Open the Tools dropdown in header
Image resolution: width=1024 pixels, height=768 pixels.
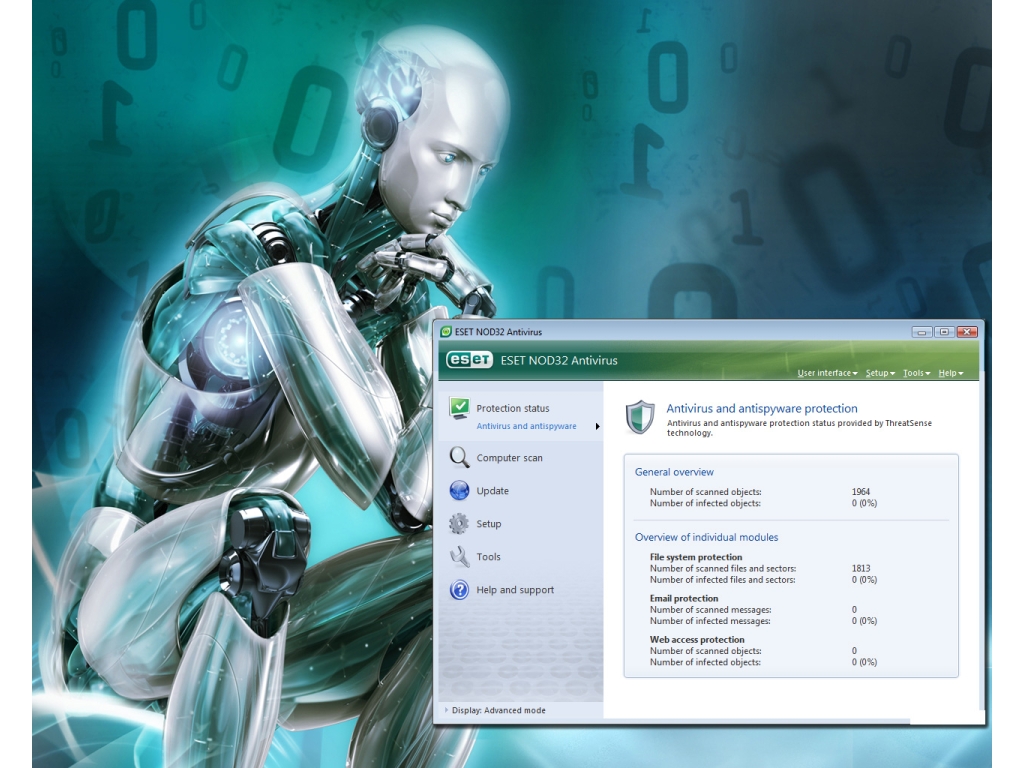click(x=916, y=373)
